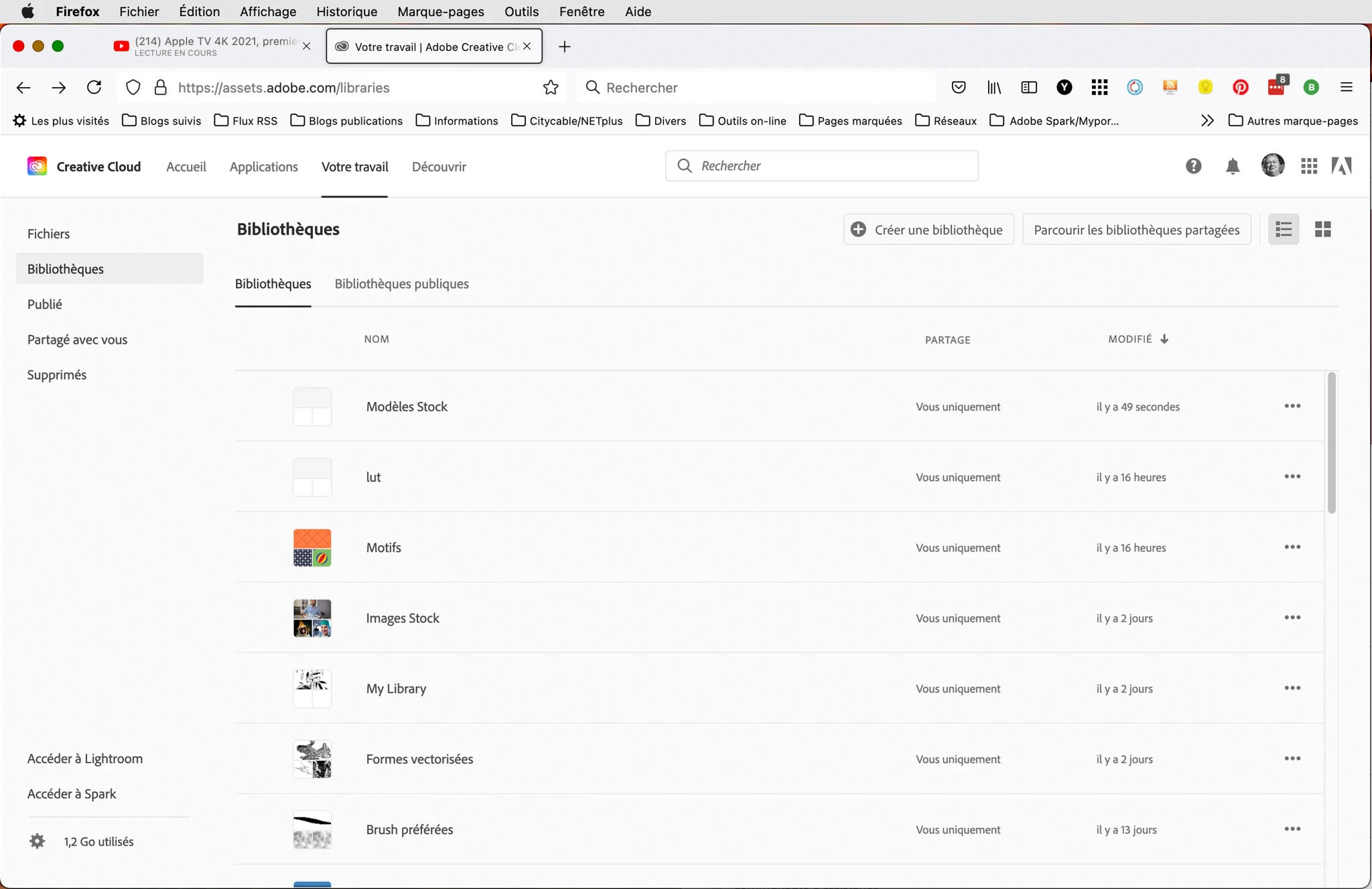1372x889 pixels.
Task: Open storage settings gear icon
Action: [x=38, y=841]
